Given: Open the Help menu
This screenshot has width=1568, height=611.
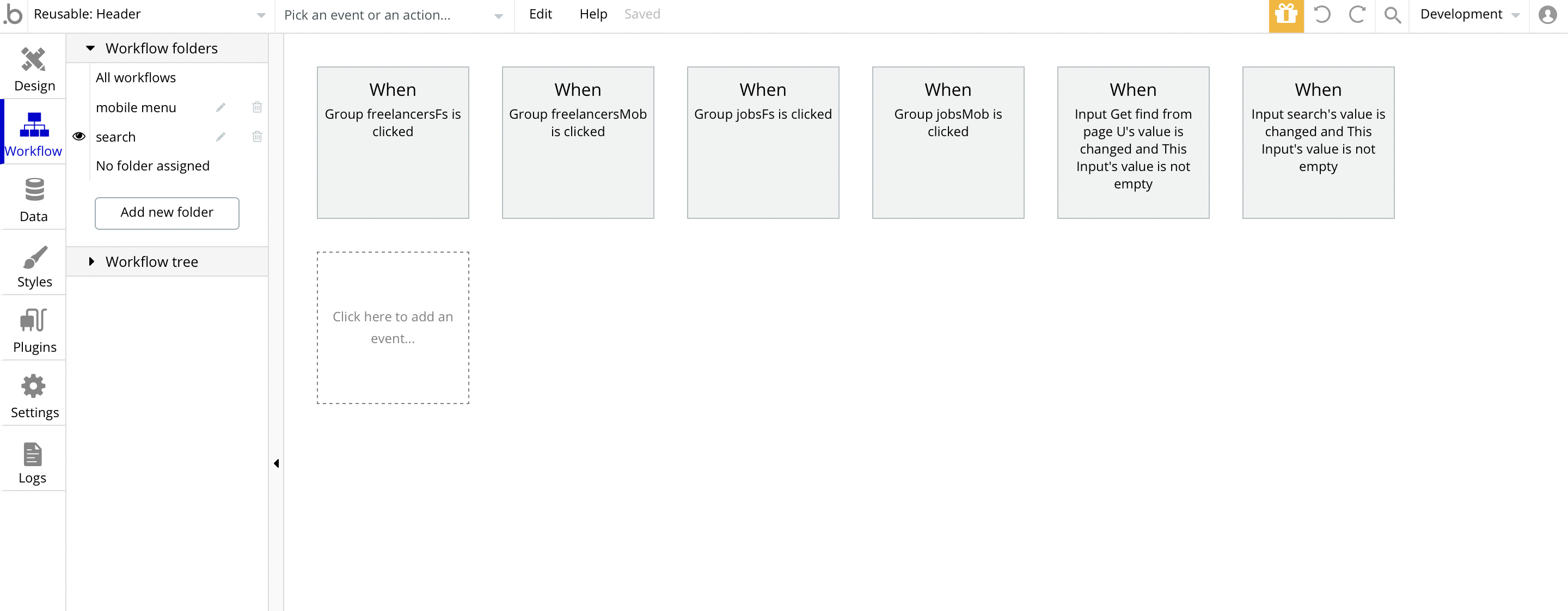Looking at the screenshot, I should 593,15.
